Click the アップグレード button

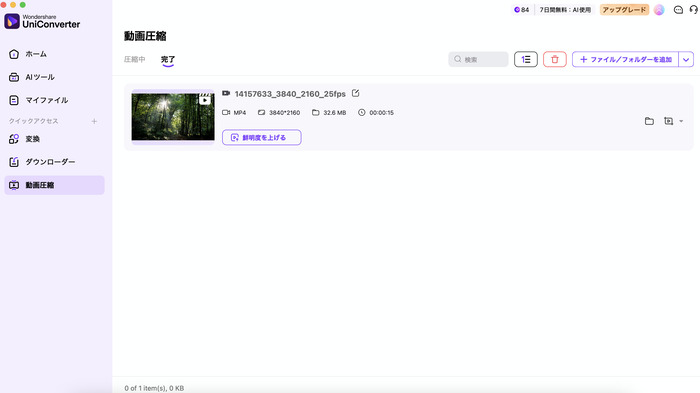(624, 10)
